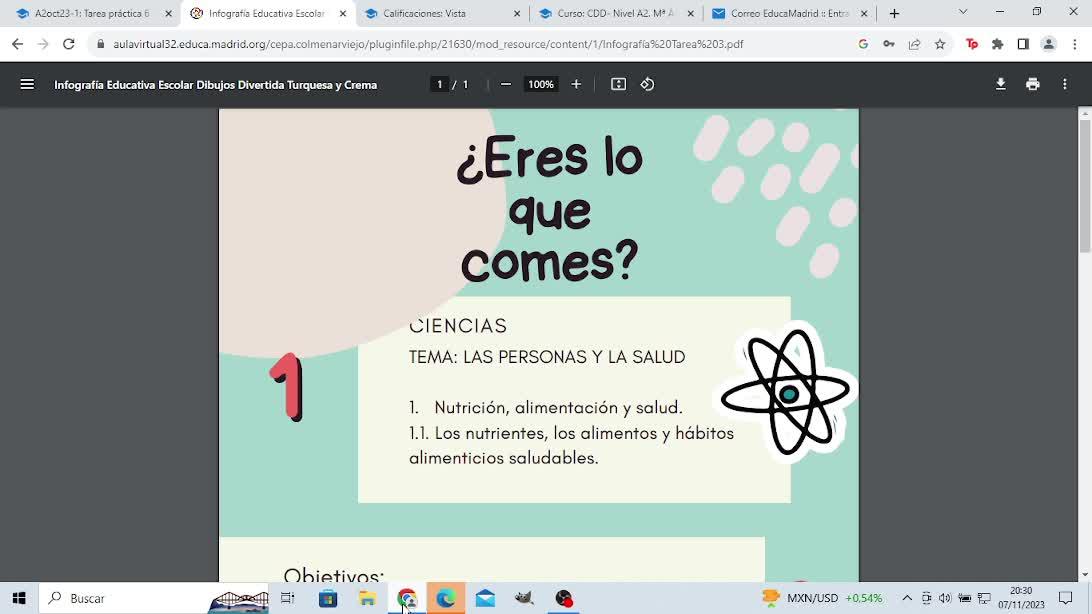Click the Nutrición, alimentación y salud line

coord(546,407)
